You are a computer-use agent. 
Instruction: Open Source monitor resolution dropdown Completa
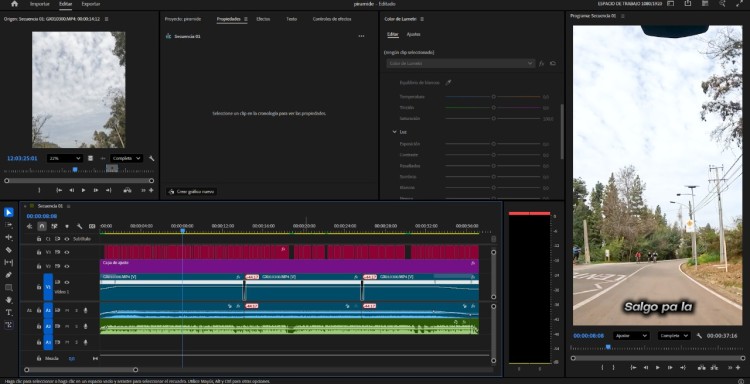click(126, 158)
